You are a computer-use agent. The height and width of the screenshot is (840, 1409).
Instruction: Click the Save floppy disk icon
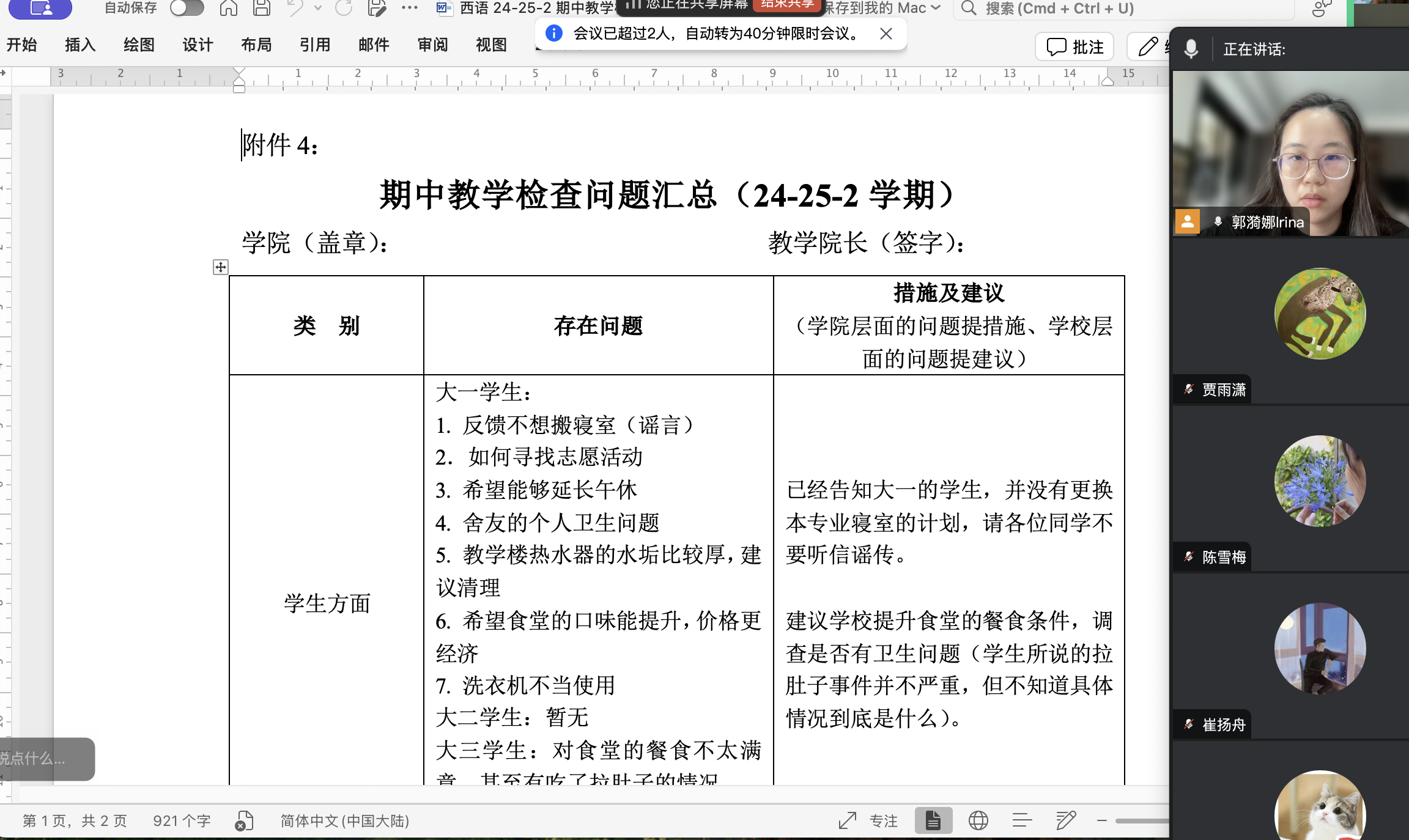[x=262, y=8]
